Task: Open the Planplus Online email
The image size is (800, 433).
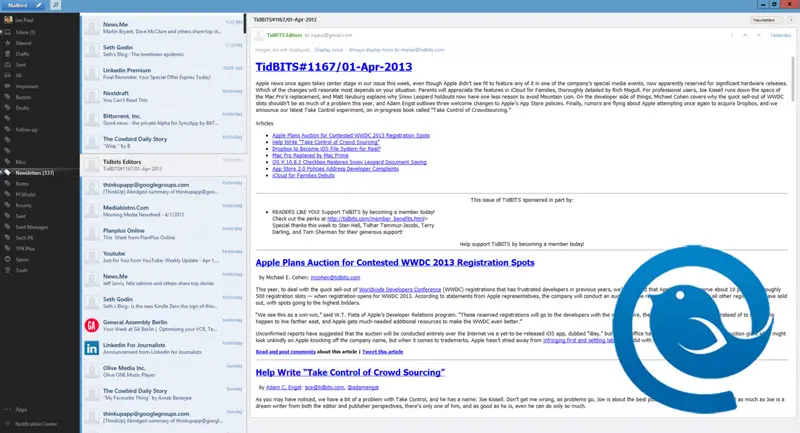Action: coord(163,234)
